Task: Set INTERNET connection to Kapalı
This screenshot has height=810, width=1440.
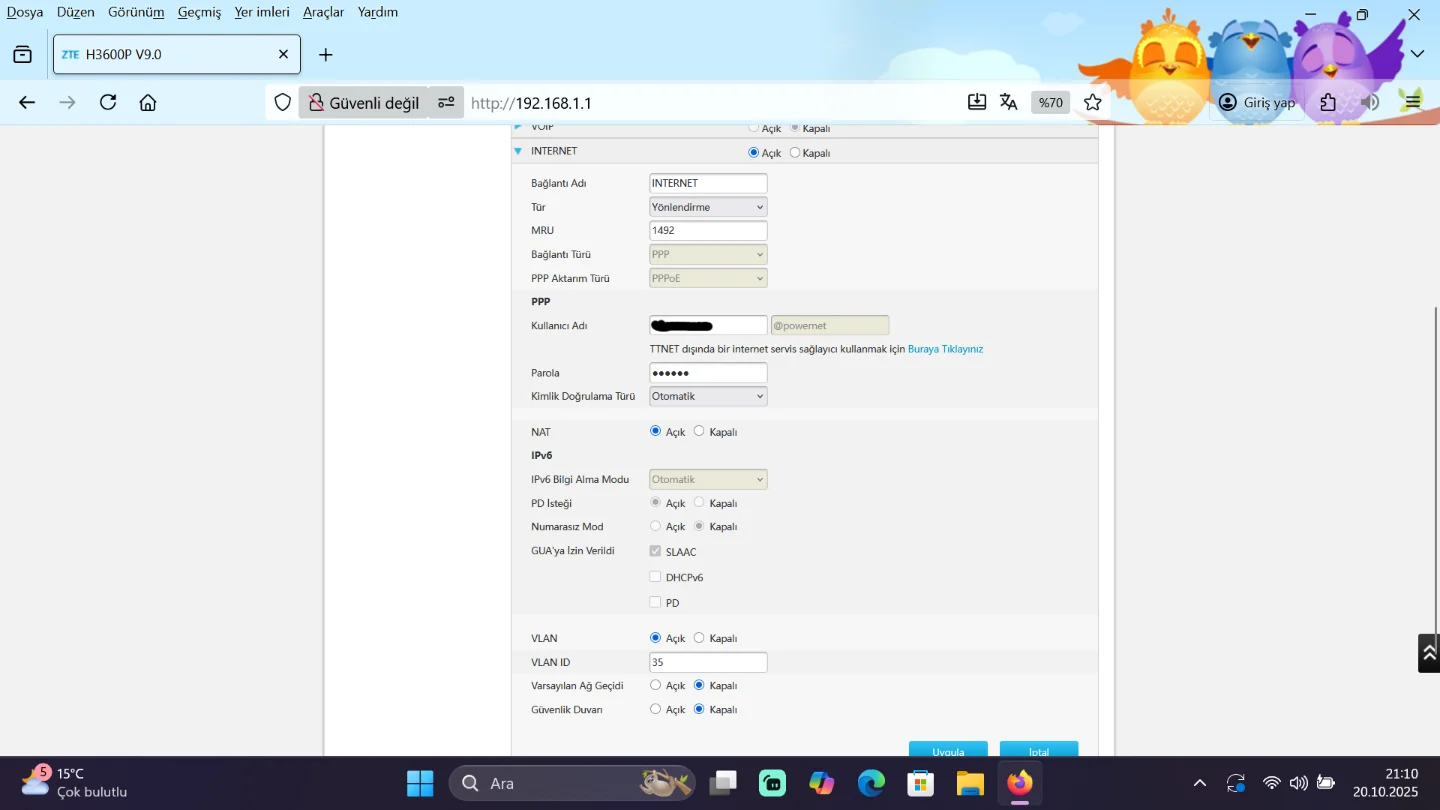Action: (x=795, y=153)
